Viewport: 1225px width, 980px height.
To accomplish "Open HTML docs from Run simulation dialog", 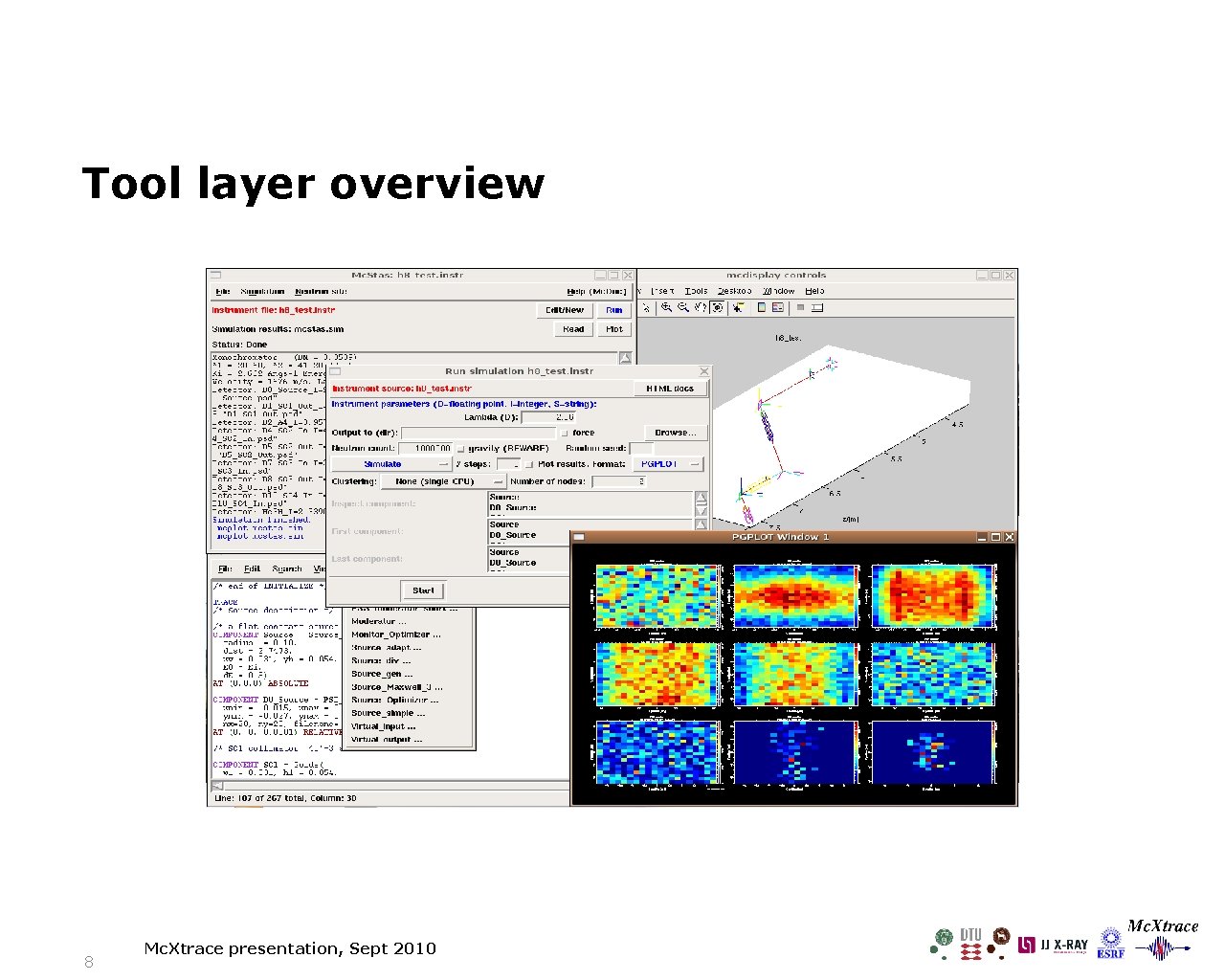I will 671,389.
